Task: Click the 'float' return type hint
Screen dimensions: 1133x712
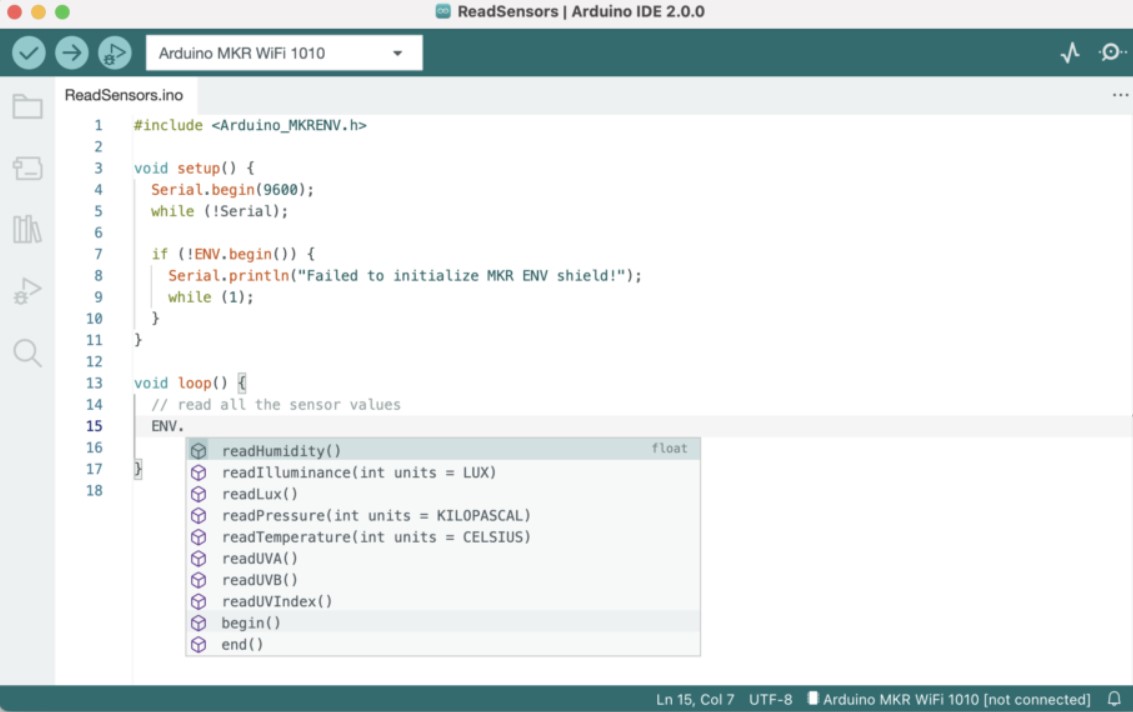Action: point(669,448)
